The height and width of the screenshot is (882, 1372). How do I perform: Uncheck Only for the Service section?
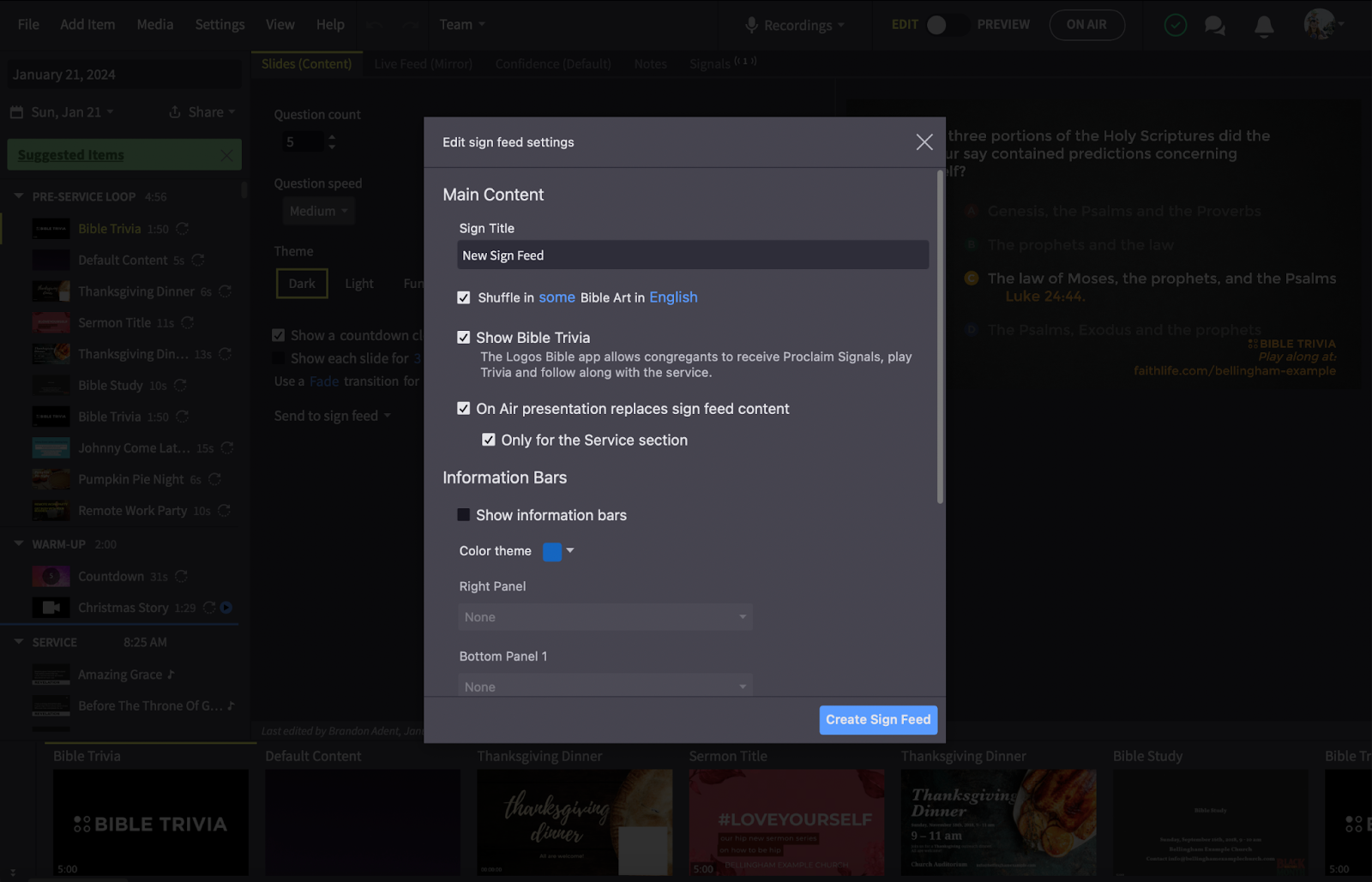pyautogui.click(x=489, y=440)
